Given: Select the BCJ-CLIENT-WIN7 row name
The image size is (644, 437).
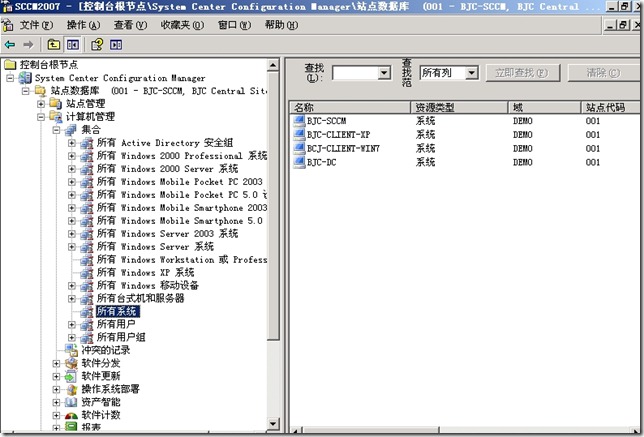Looking at the screenshot, I should 343,148.
